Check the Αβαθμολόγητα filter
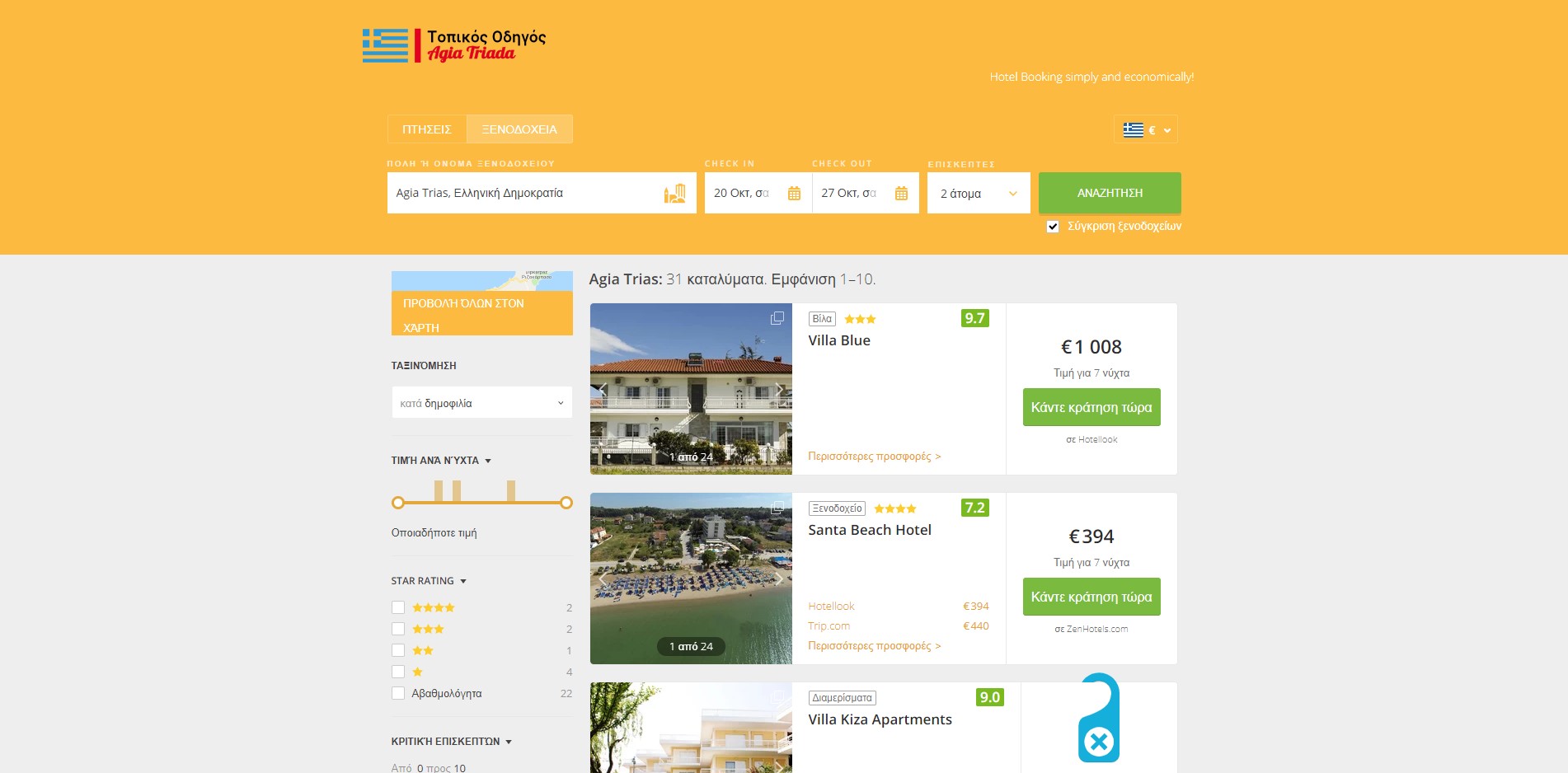 point(398,693)
